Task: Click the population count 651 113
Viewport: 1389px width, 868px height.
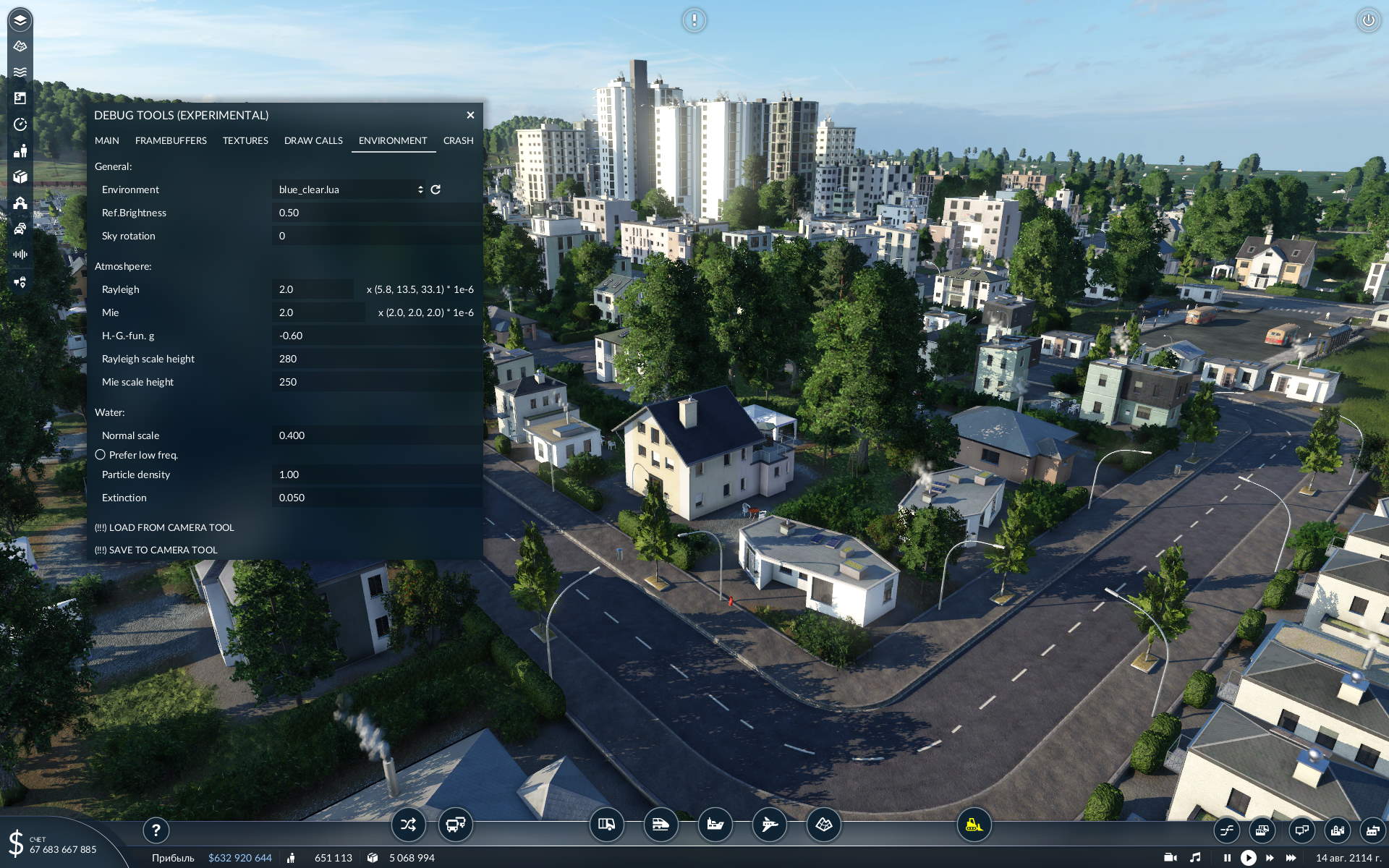Action: [x=334, y=858]
